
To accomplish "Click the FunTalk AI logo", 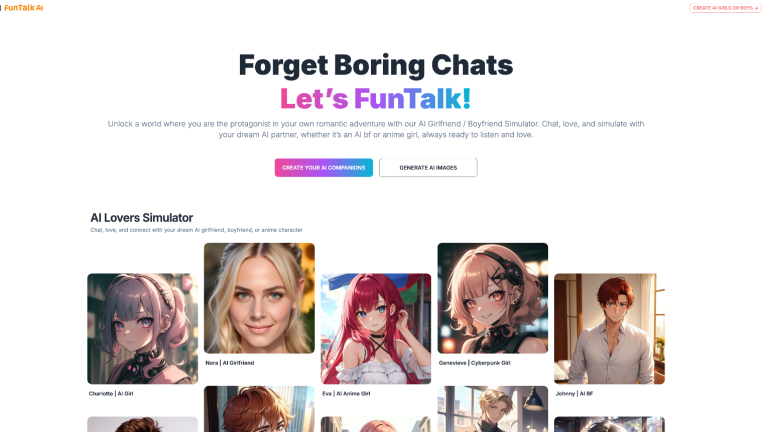I will click(23, 8).
